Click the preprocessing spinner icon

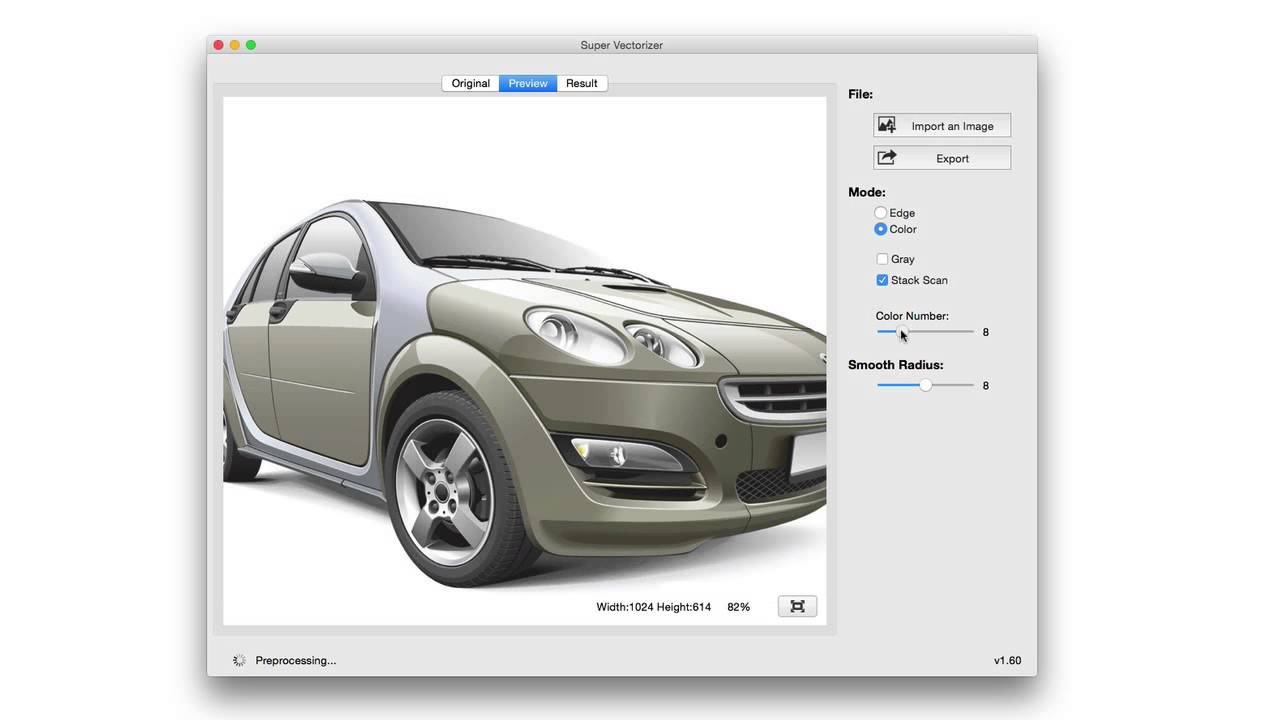(x=238, y=660)
